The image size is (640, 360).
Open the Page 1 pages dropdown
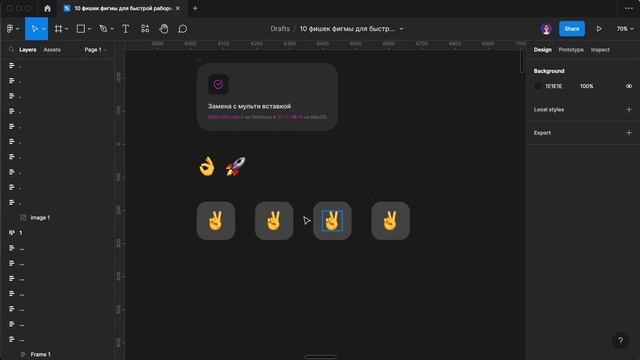click(x=95, y=50)
